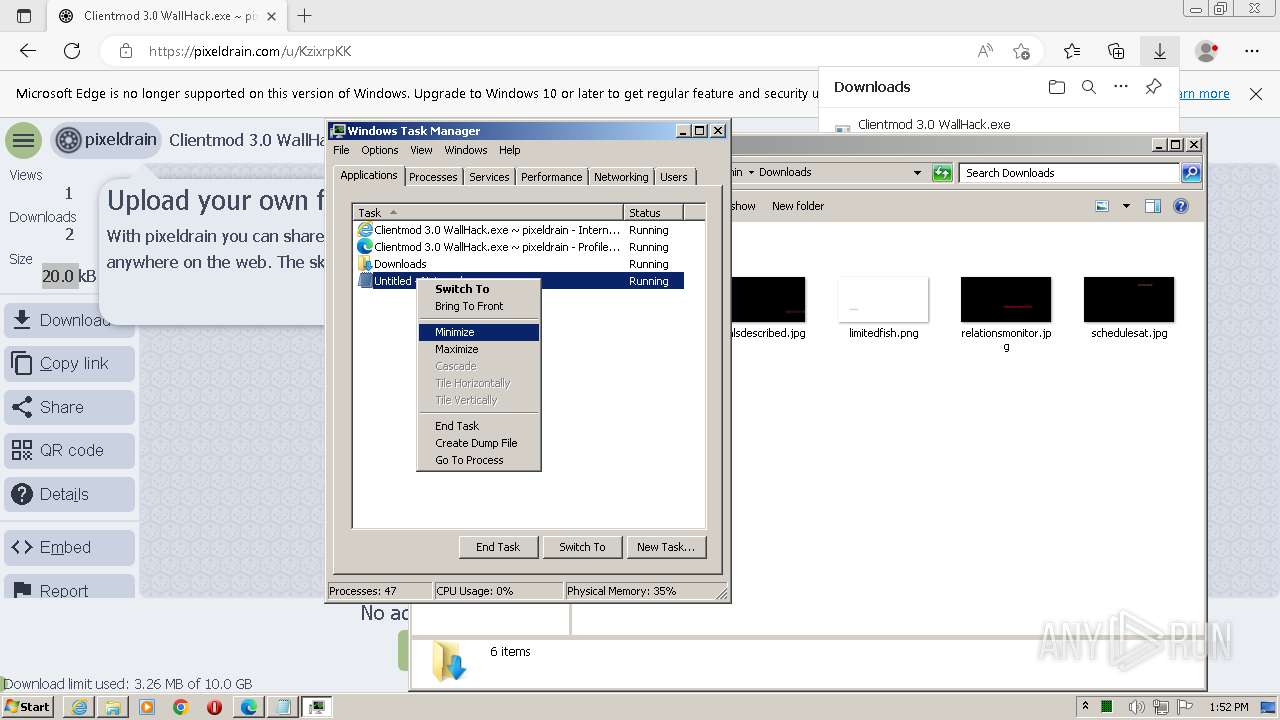This screenshot has width=1280, height=720.
Task: Open pixeldrain hamburger menu
Action: coord(24,140)
